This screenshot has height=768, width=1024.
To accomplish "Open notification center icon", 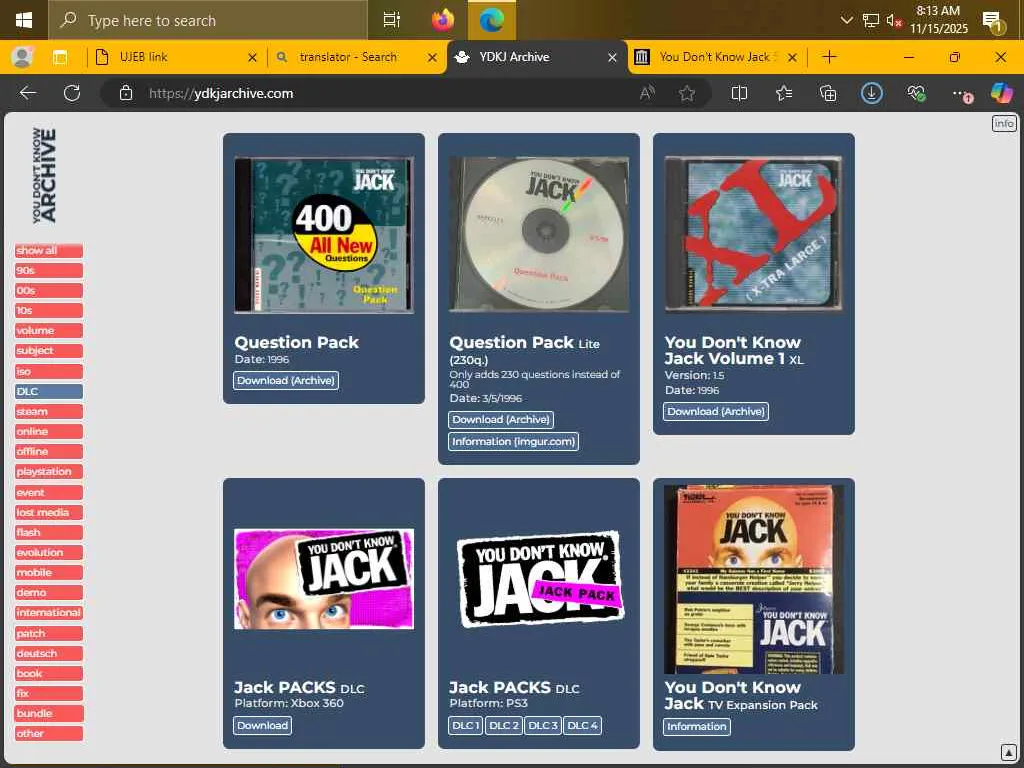I will point(993,22).
